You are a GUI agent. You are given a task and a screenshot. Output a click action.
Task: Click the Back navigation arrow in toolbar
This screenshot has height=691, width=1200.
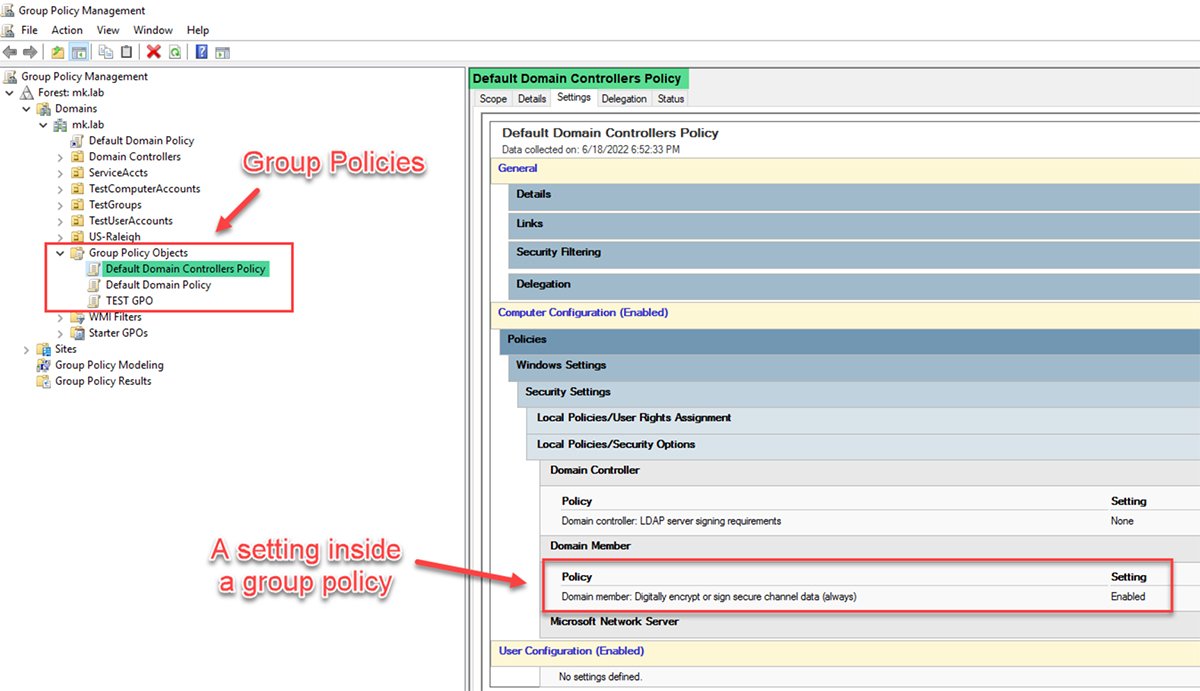(10, 51)
